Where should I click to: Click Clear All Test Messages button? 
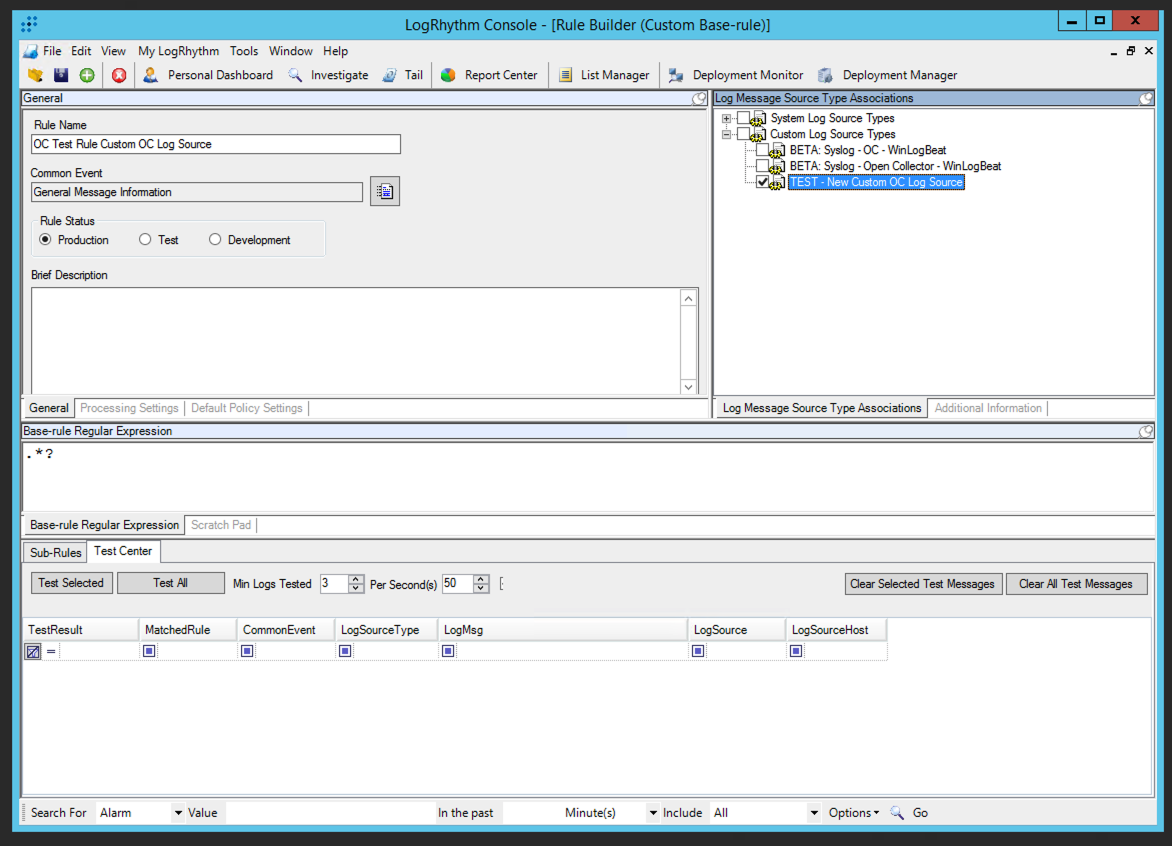pyautogui.click(x=1076, y=584)
